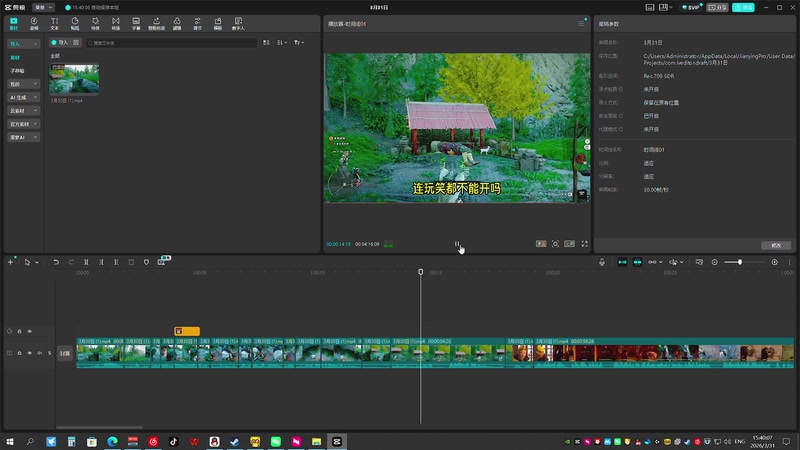This screenshot has width=800, height=450.
Task: Open the 文本 (Text) panel
Action: [54, 23]
